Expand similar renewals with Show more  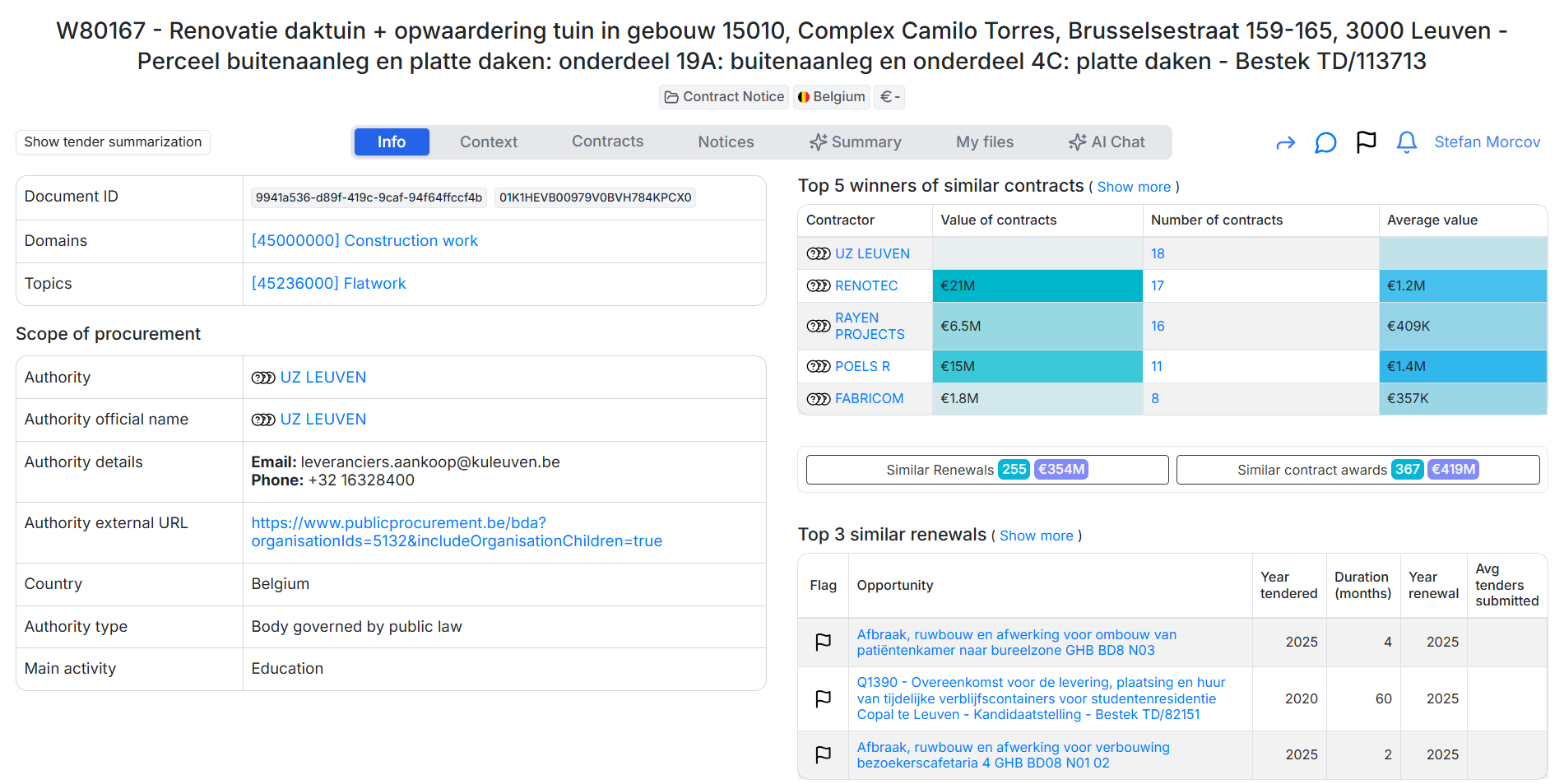[x=1036, y=536]
